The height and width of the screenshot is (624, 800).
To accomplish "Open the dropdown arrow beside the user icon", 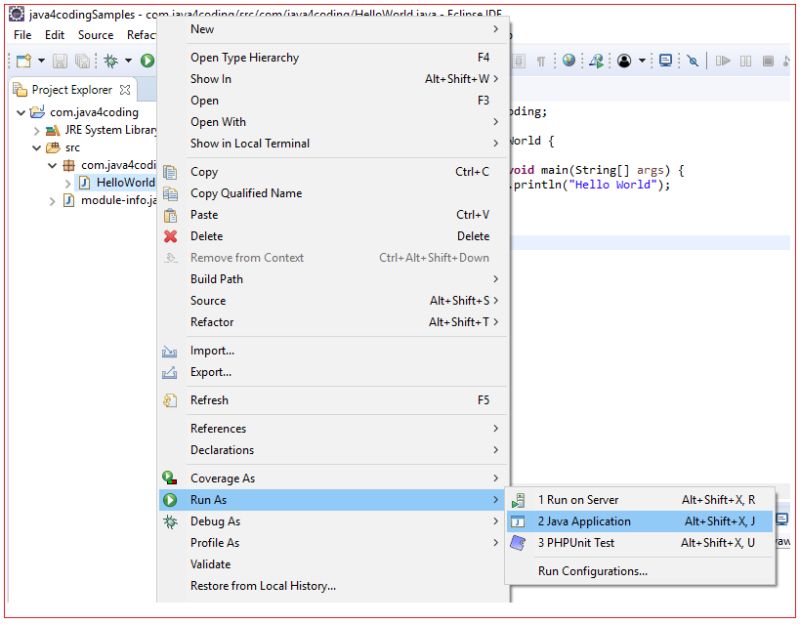I will [641, 62].
